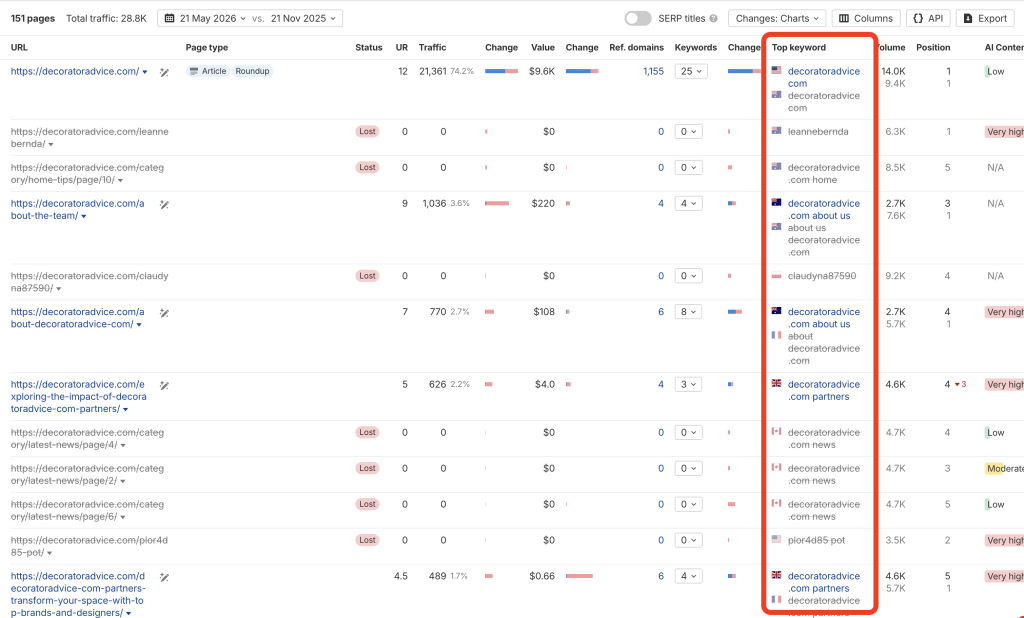The height and width of the screenshot is (618, 1024).
Task: Sort by the UR column header
Action: 402,47
